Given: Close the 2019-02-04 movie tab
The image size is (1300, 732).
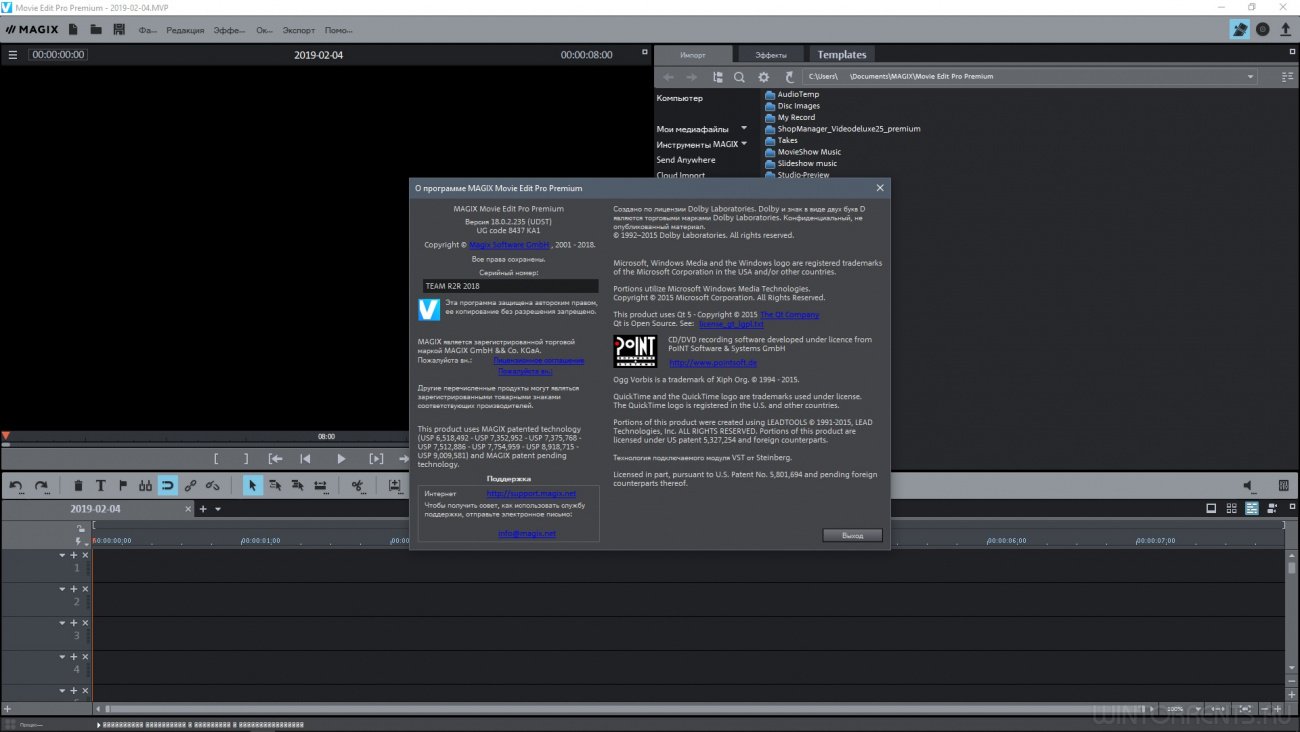Looking at the screenshot, I should (188, 509).
